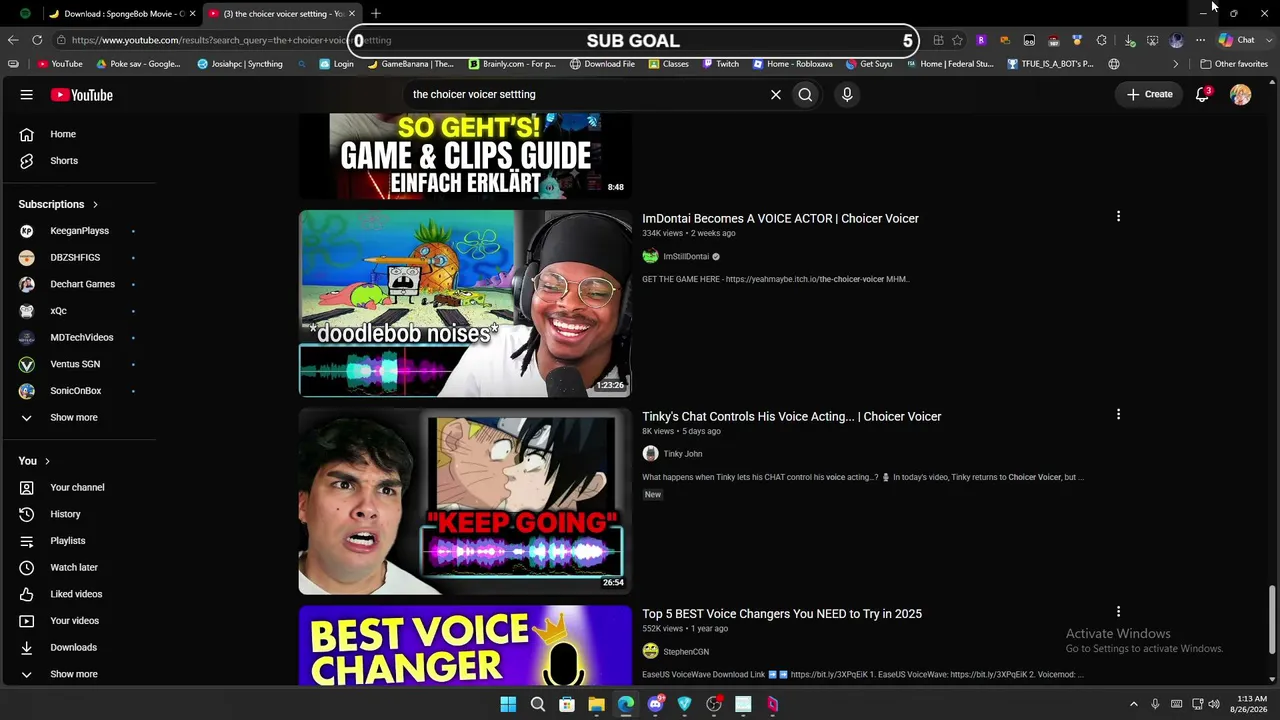Image resolution: width=1280 pixels, height=720 pixels.
Task: Open the Other favorites folder
Action: coord(1234,64)
